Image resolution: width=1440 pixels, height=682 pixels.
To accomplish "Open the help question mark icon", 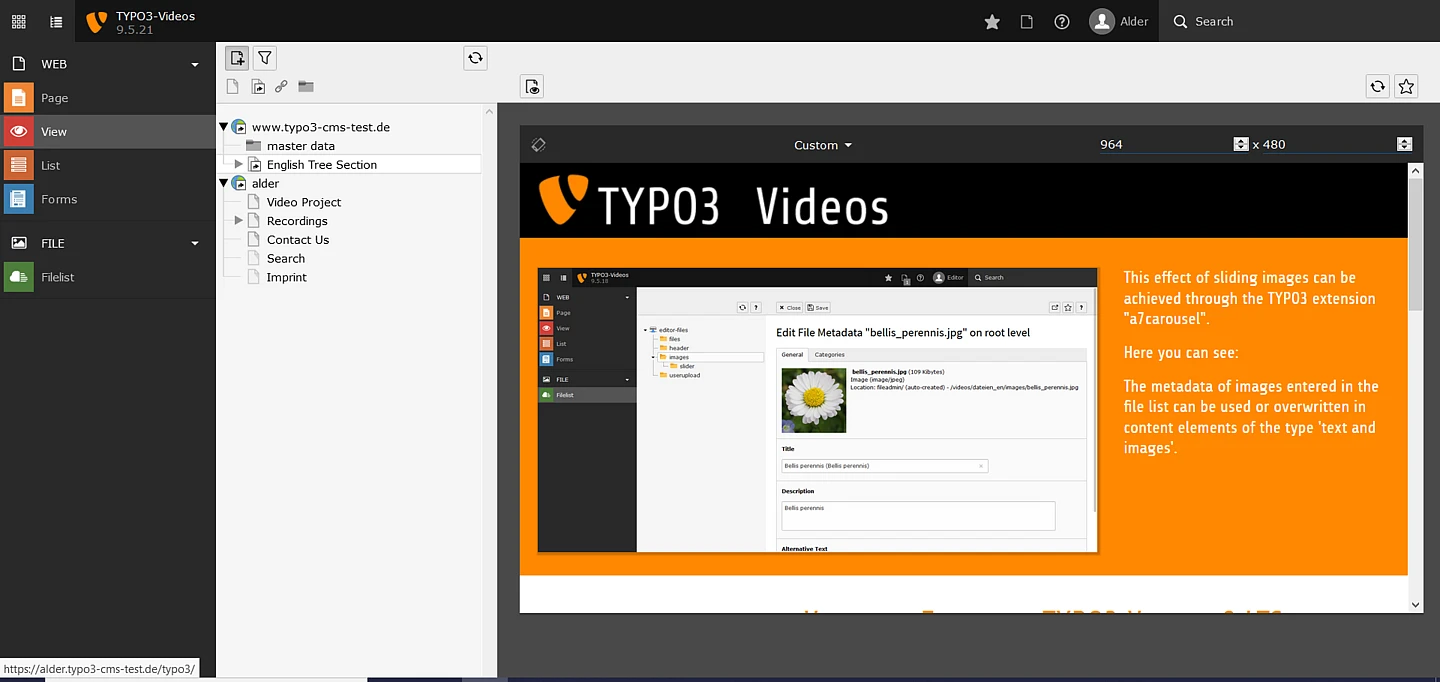I will (1062, 21).
